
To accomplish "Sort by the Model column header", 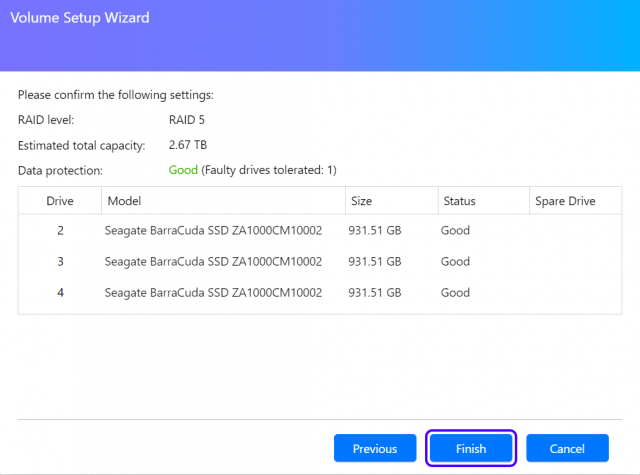I will [x=125, y=201].
